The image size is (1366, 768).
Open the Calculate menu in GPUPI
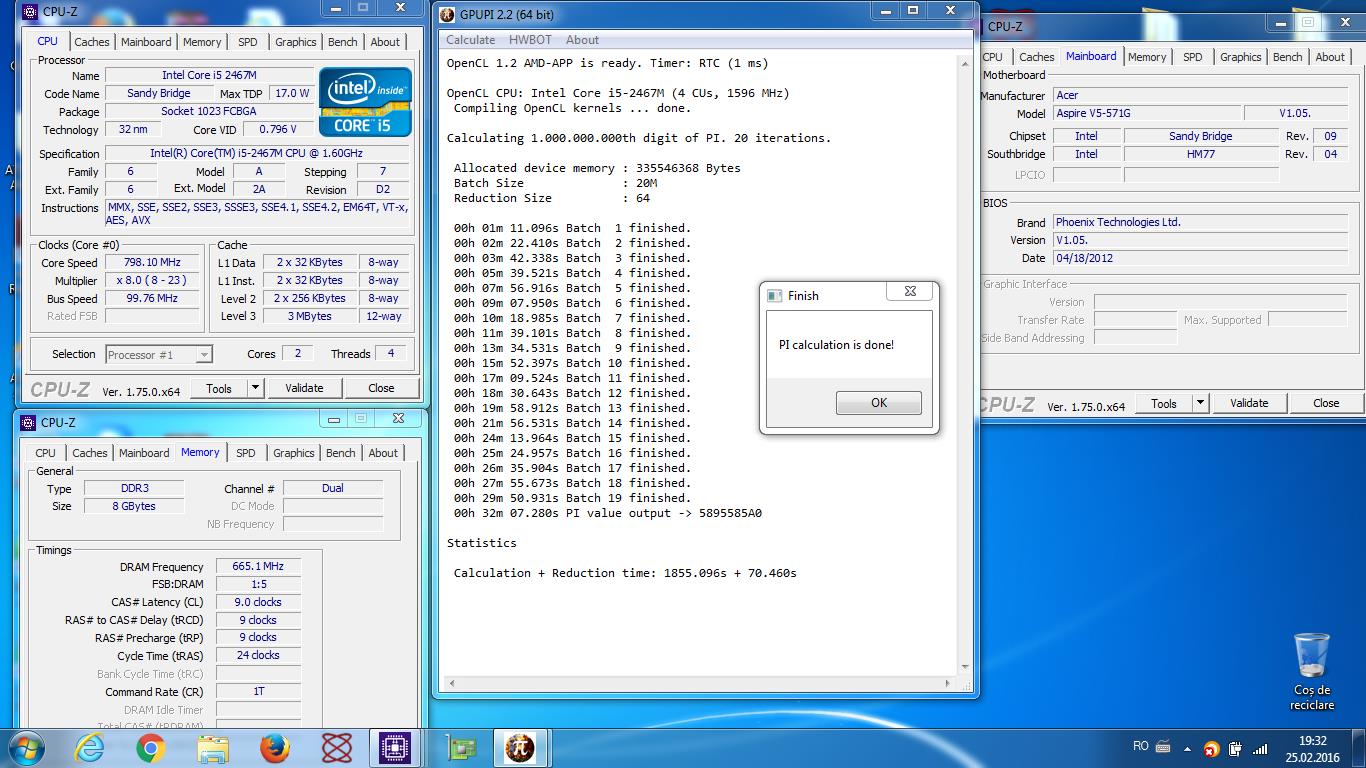[x=470, y=40]
